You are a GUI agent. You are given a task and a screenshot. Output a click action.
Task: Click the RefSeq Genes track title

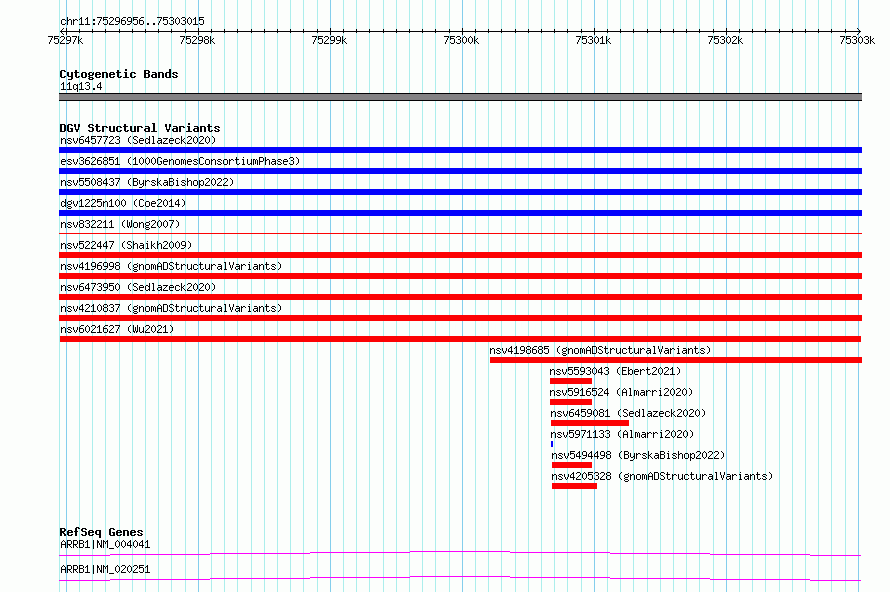point(101,532)
